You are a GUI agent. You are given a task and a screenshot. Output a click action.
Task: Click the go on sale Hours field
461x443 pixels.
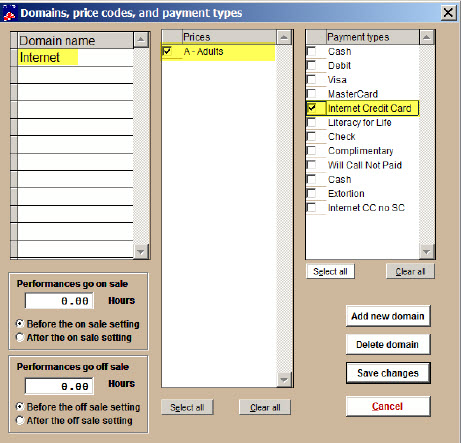pyautogui.click(x=59, y=301)
